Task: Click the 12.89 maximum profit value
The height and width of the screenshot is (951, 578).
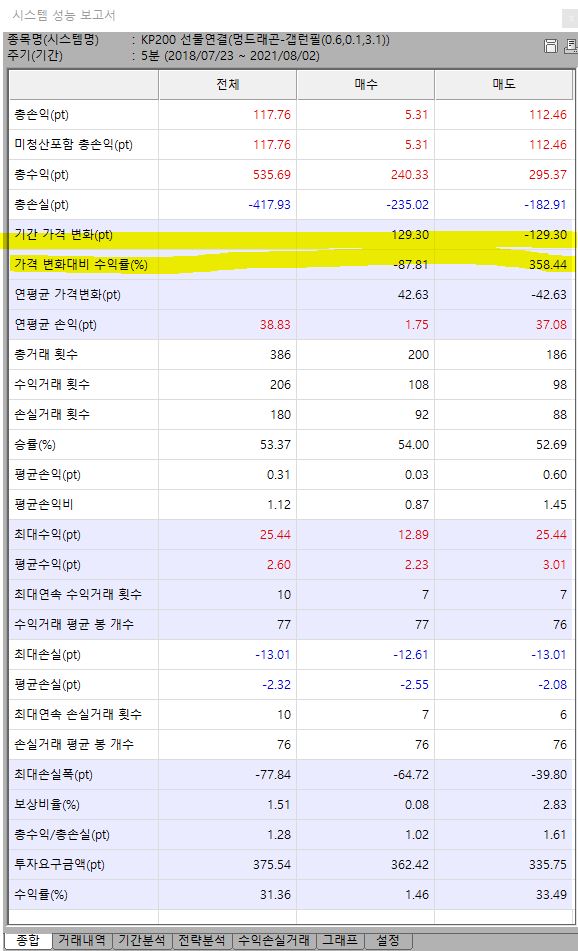Action: point(413,535)
